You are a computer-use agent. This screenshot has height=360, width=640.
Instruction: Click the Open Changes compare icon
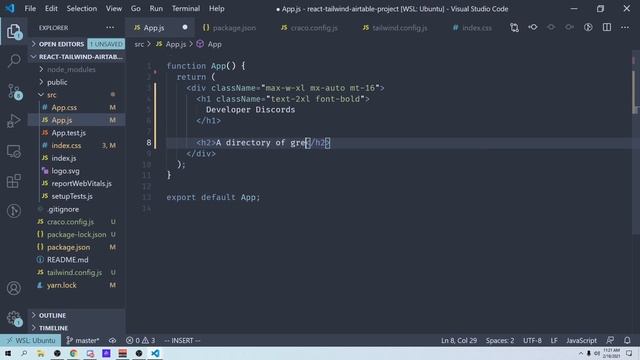[514, 27]
